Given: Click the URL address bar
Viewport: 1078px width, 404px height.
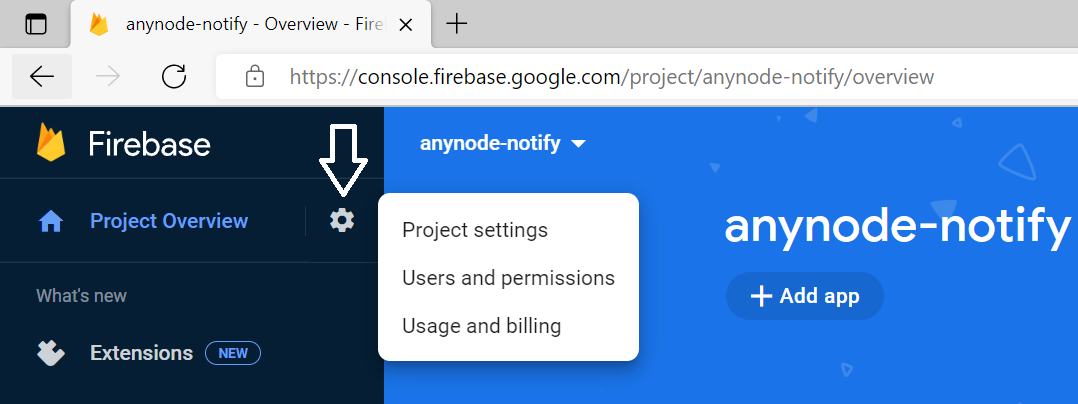Looking at the screenshot, I should (610, 76).
